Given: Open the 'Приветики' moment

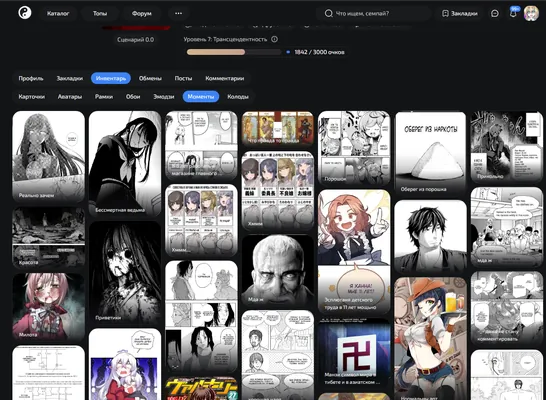Looking at the screenshot, I should (125, 273).
